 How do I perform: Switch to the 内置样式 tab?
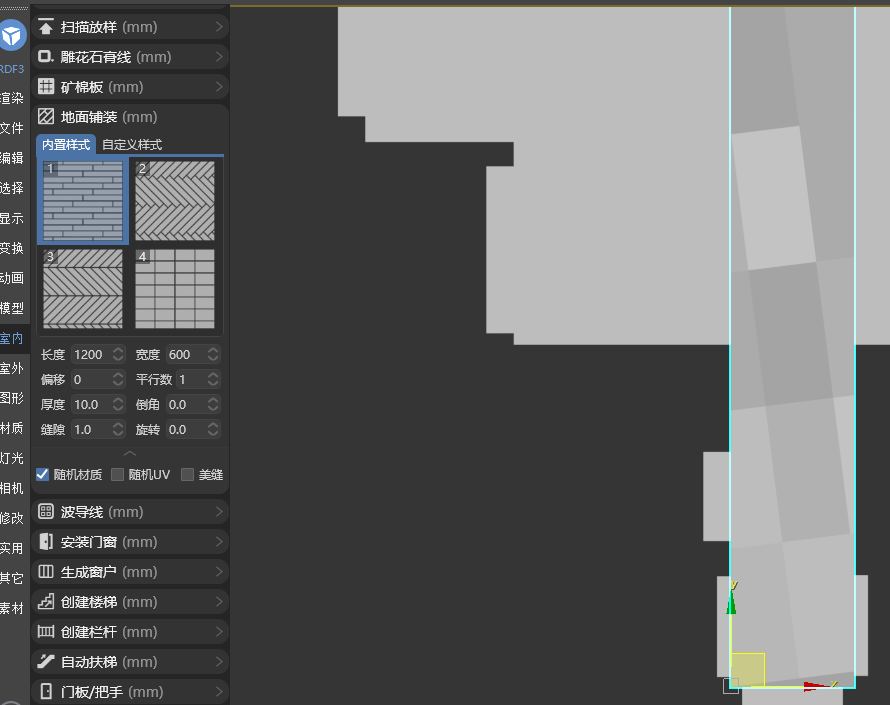(66, 145)
